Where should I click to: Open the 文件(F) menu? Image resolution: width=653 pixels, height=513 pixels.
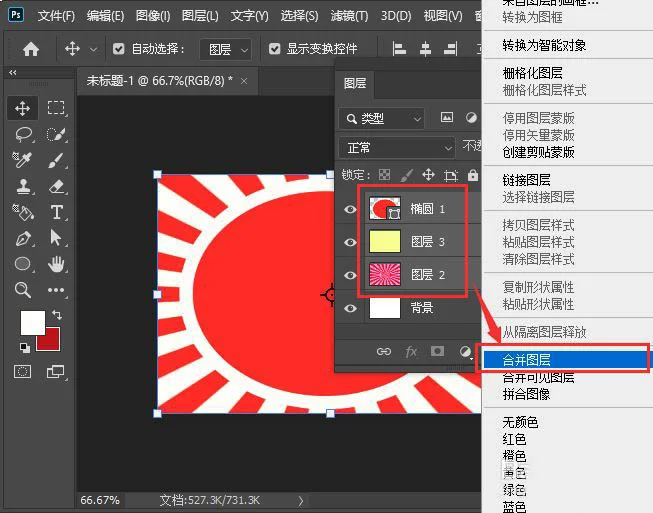point(56,16)
